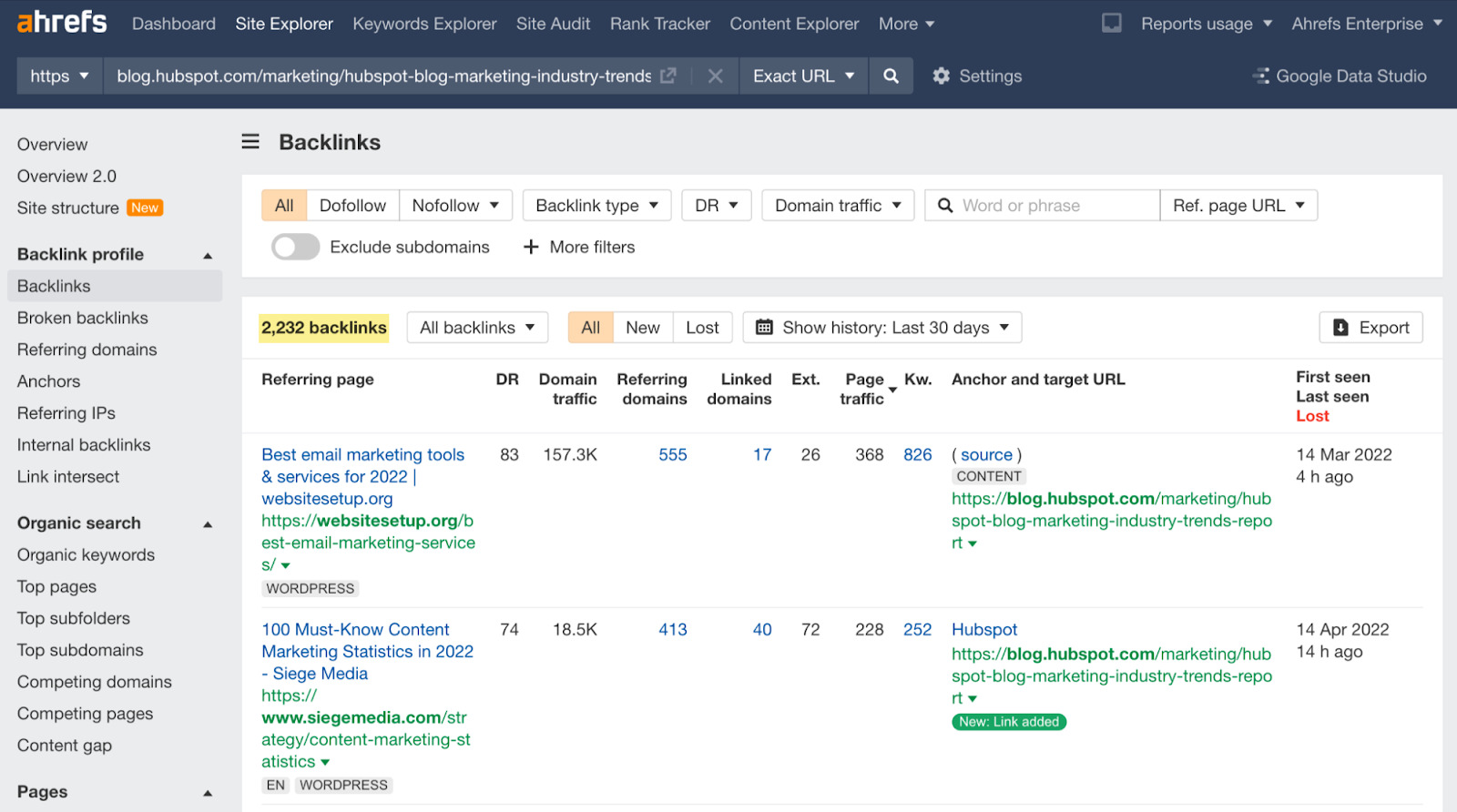Open '100 Must-Know Content Marketing Statistics' link
The width and height of the screenshot is (1457, 812).
tap(367, 652)
